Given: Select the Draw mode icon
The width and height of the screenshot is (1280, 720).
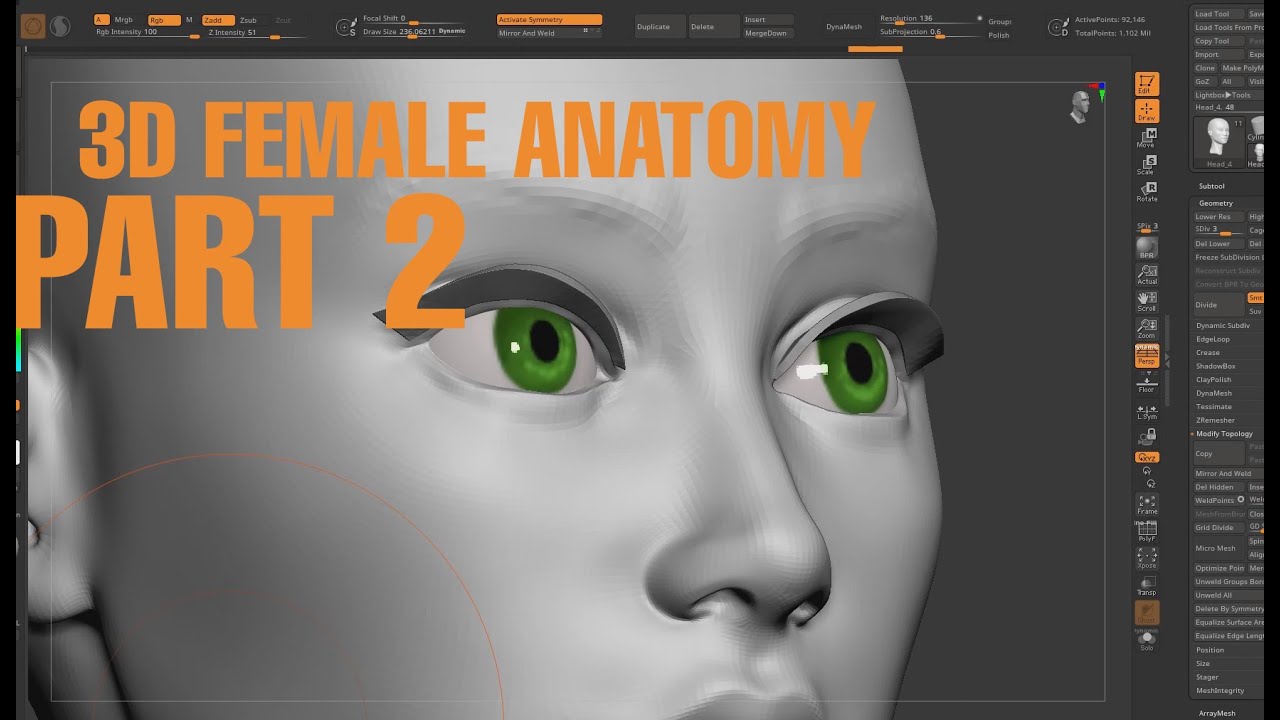Looking at the screenshot, I should click(x=1146, y=111).
